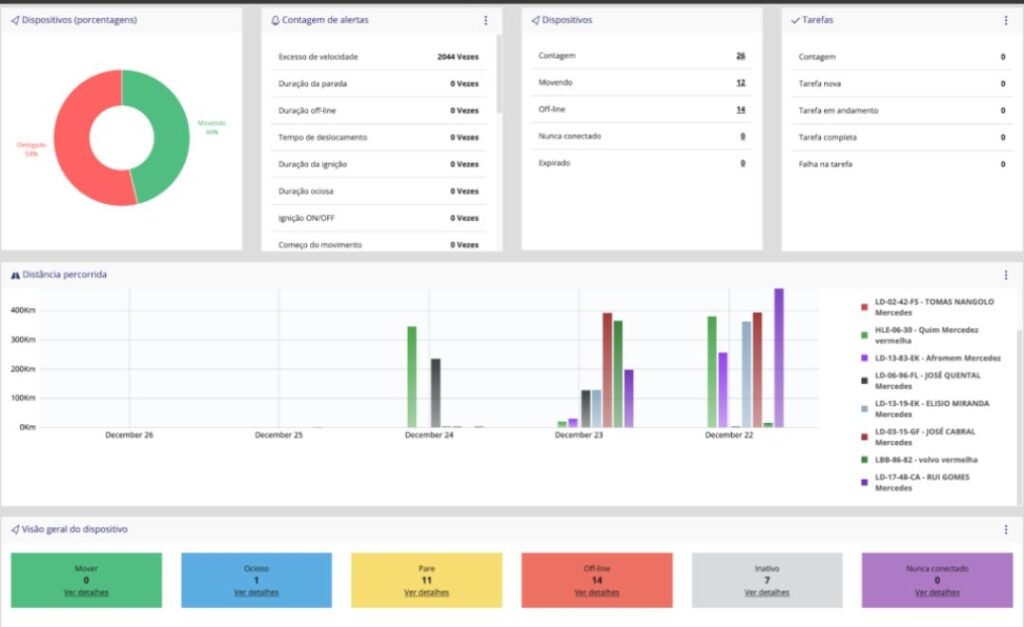Screen dimensions: 1024x627
Task: Open the Tarefas widget three-dot menu
Action: click(1005, 20)
